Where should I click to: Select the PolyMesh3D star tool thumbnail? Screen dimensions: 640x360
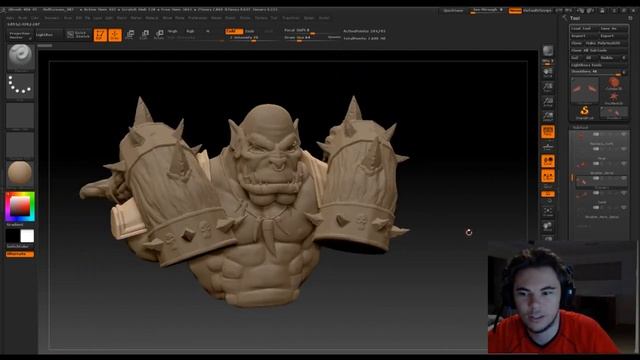(613, 98)
